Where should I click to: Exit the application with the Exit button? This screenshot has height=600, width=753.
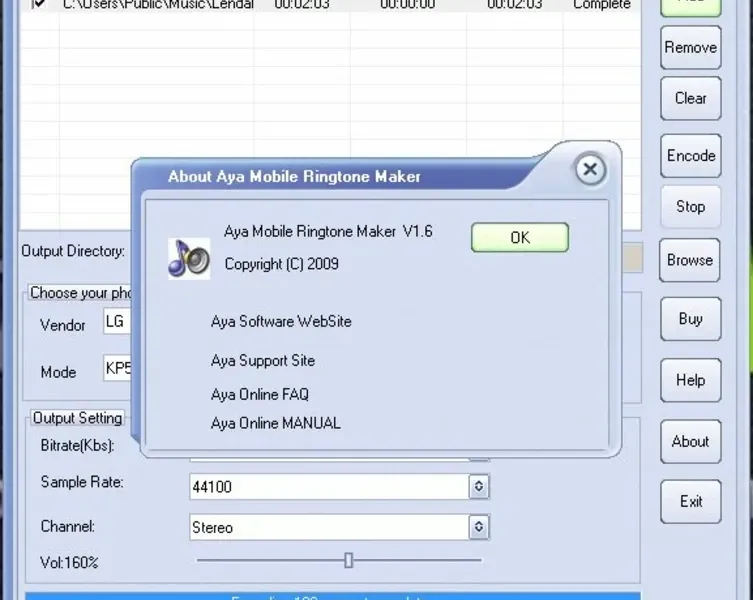coord(691,502)
